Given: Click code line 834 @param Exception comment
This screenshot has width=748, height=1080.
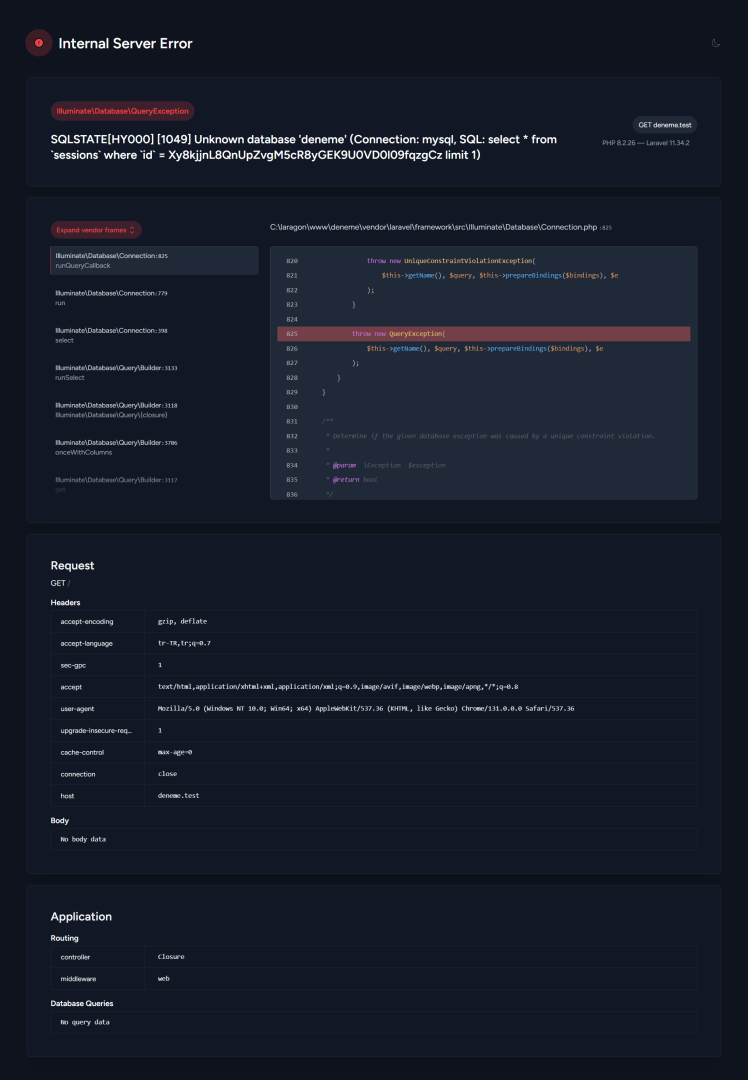Looking at the screenshot, I should 386,466.
